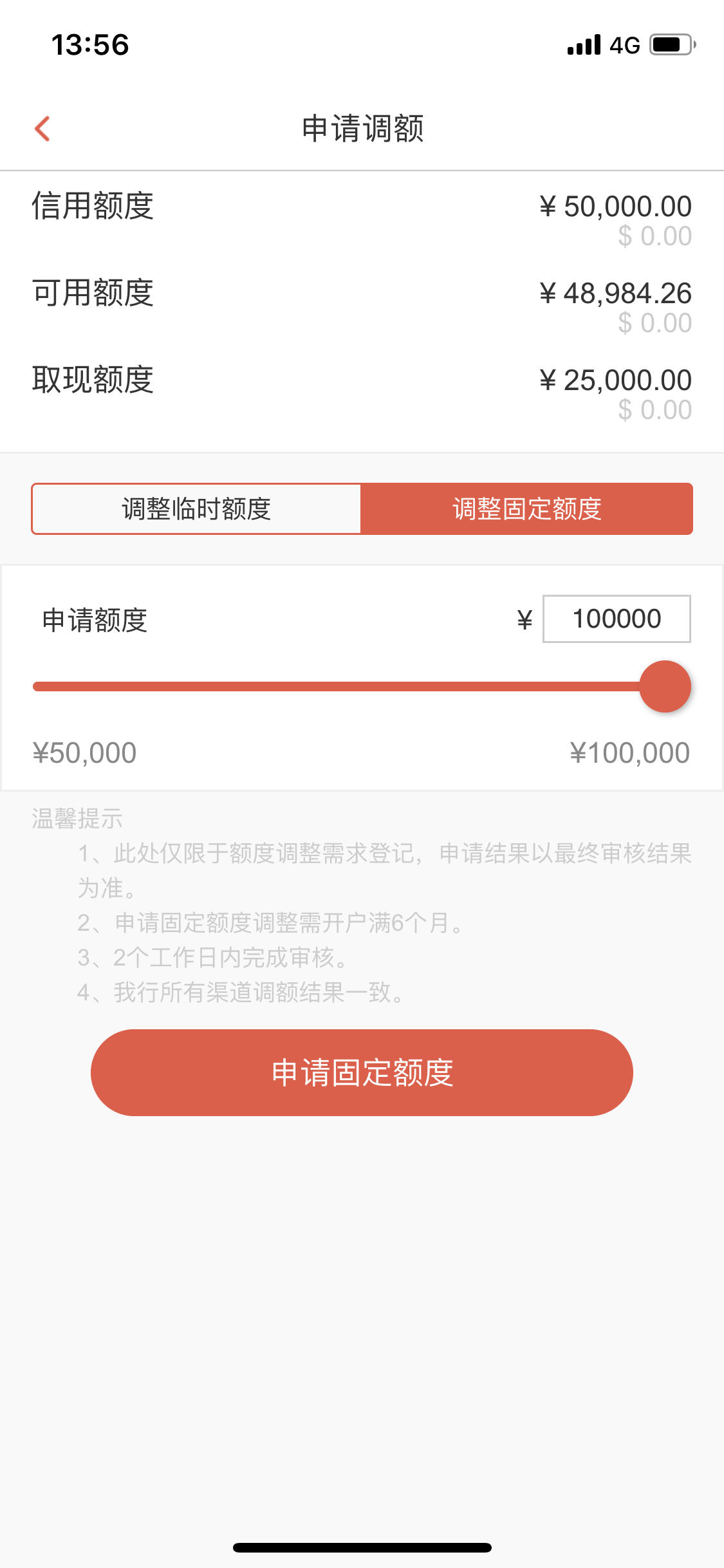Tap the 取现额度 row label
This screenshot has height=1568, width=724.
pos(93,380)
